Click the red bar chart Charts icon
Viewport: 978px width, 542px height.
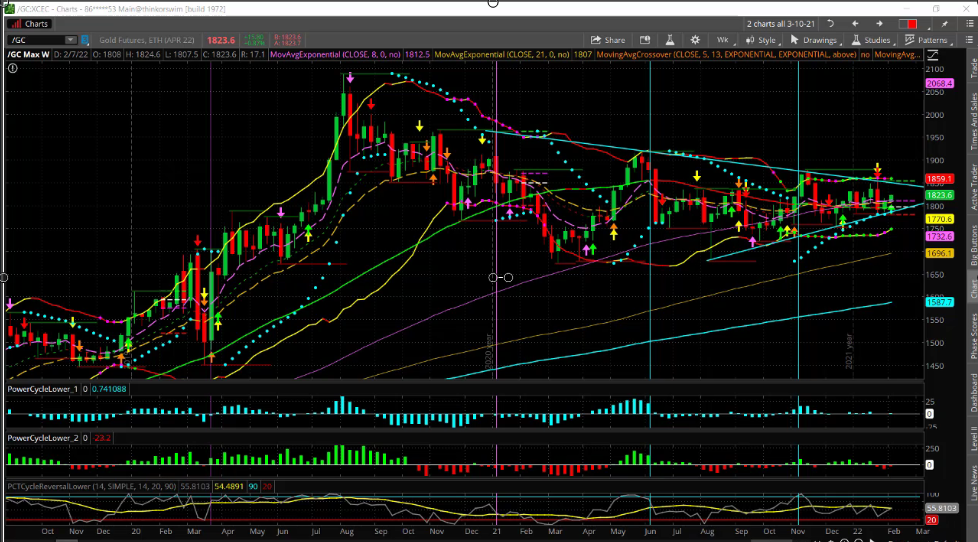point(16,24)
